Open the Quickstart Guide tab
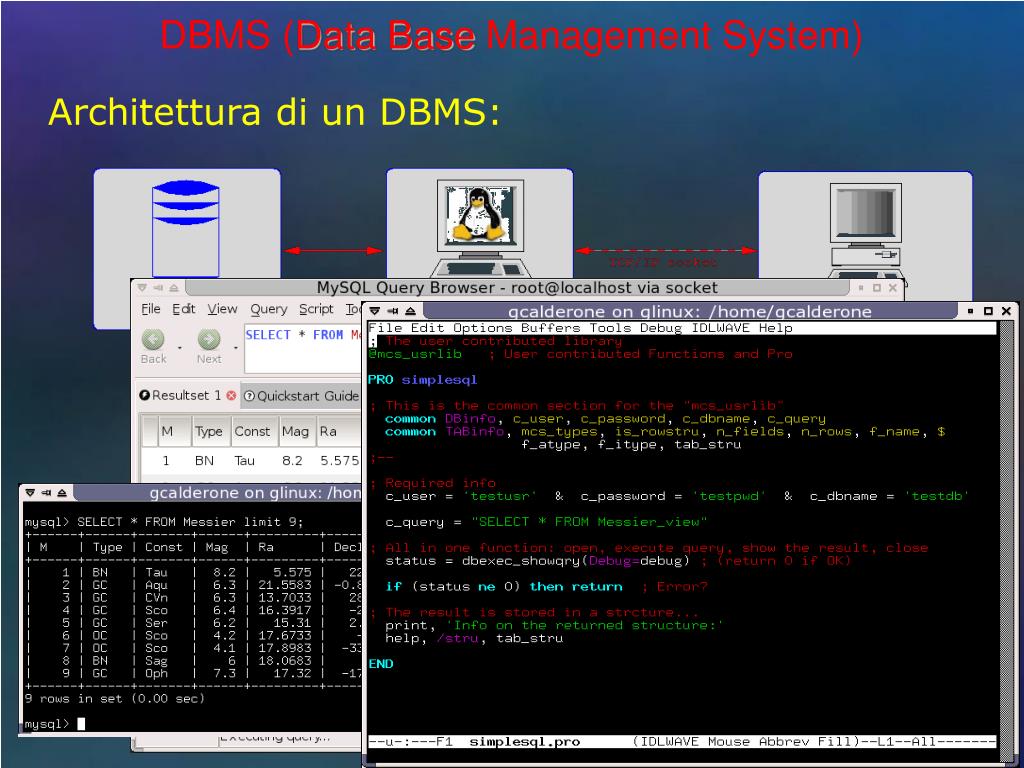 pos(301,396)
